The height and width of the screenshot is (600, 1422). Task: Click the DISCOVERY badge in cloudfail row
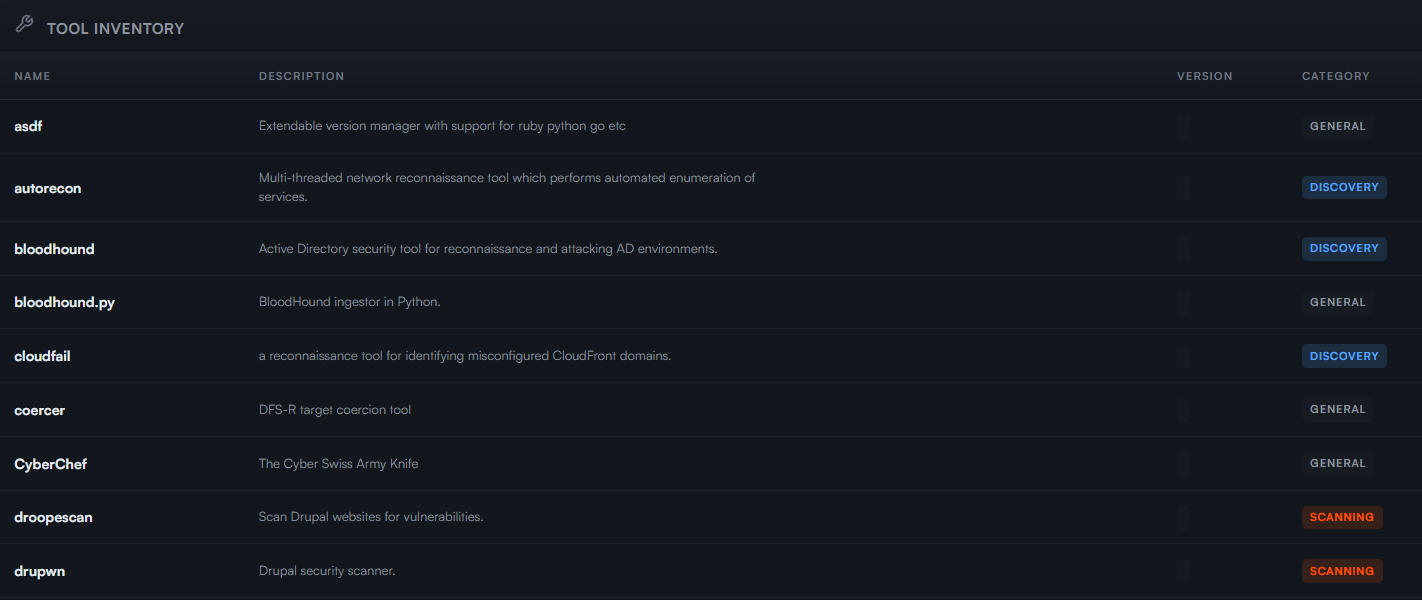(1344, 356)
